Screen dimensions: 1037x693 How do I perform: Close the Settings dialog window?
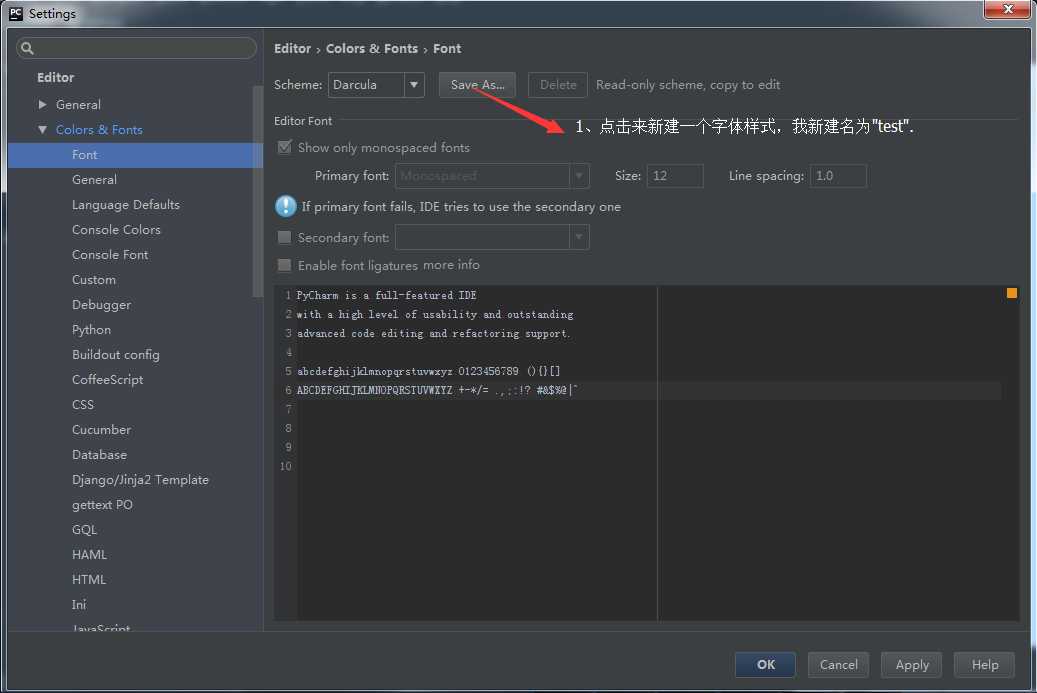tap(1007, 9)
